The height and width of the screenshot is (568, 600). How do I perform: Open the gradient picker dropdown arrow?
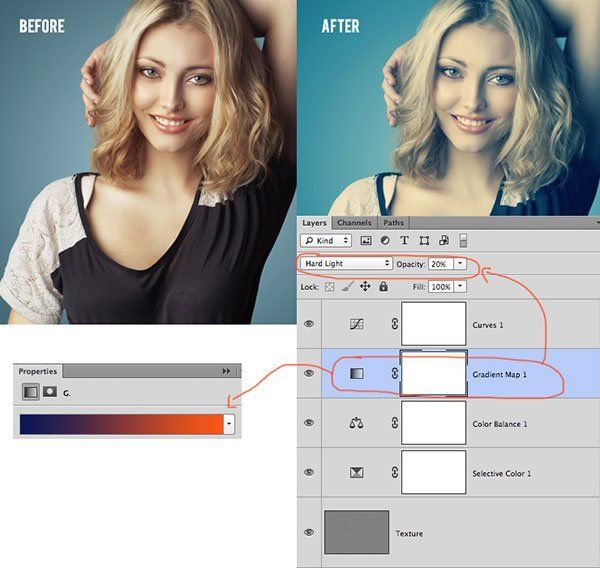click(x=229, y=424)
